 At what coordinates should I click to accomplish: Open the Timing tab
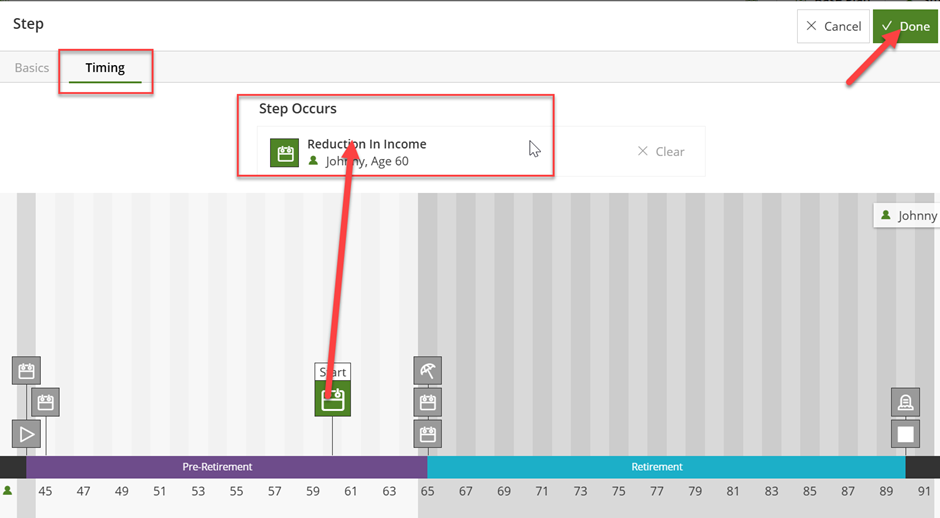(x=105, y=68)
